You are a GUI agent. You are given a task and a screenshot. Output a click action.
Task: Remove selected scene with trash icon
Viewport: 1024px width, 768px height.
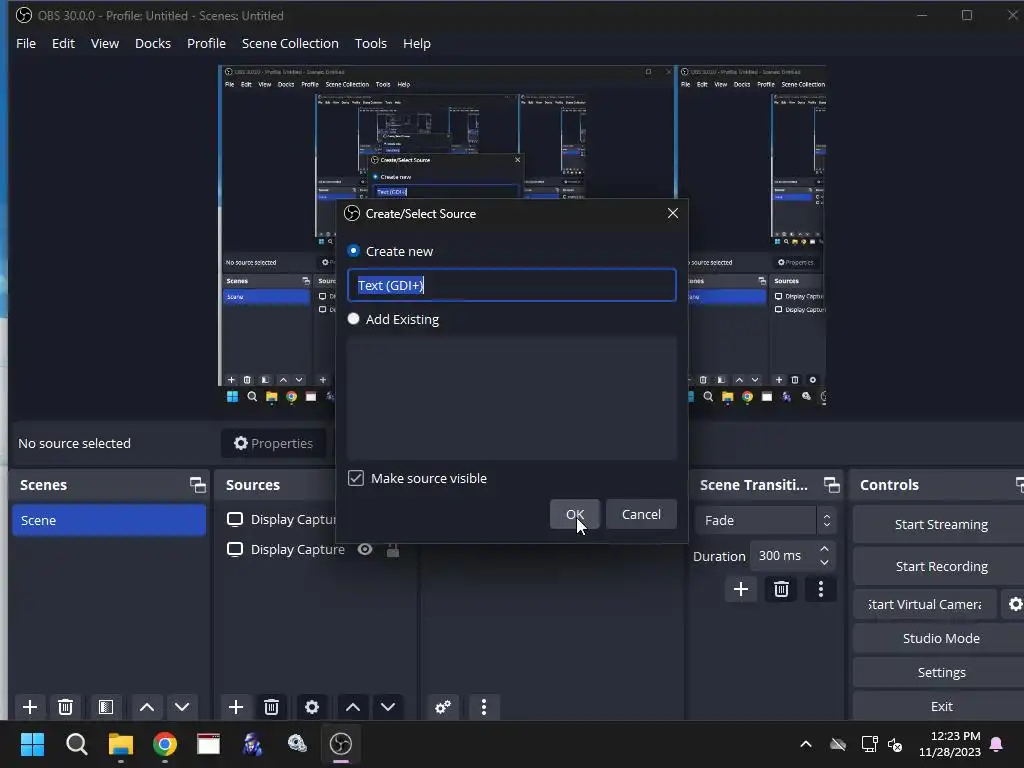[65, 707]
